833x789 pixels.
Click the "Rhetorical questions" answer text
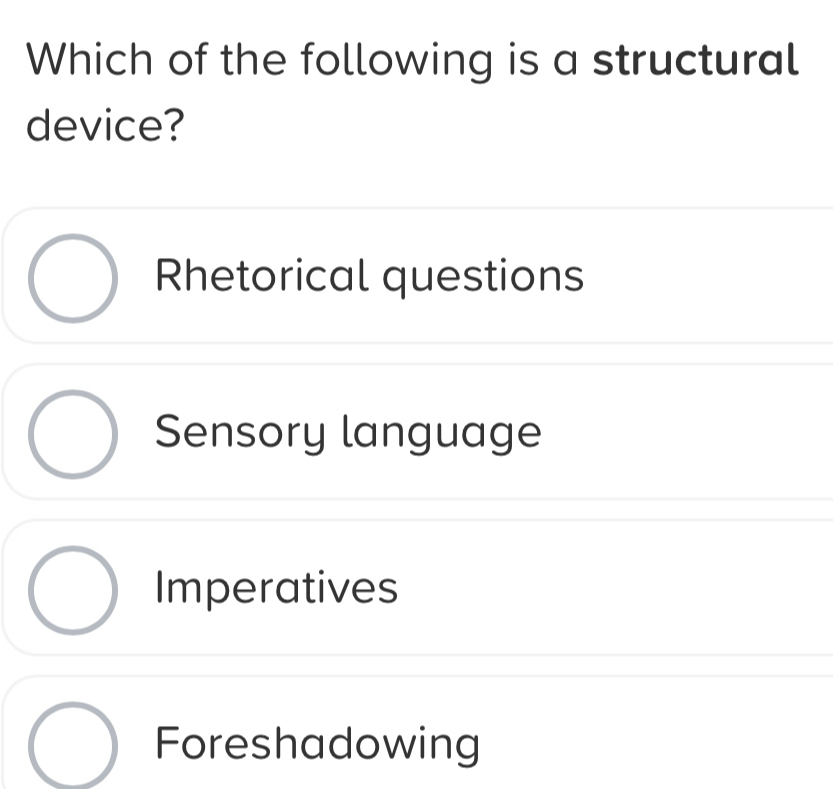[370, 275]
